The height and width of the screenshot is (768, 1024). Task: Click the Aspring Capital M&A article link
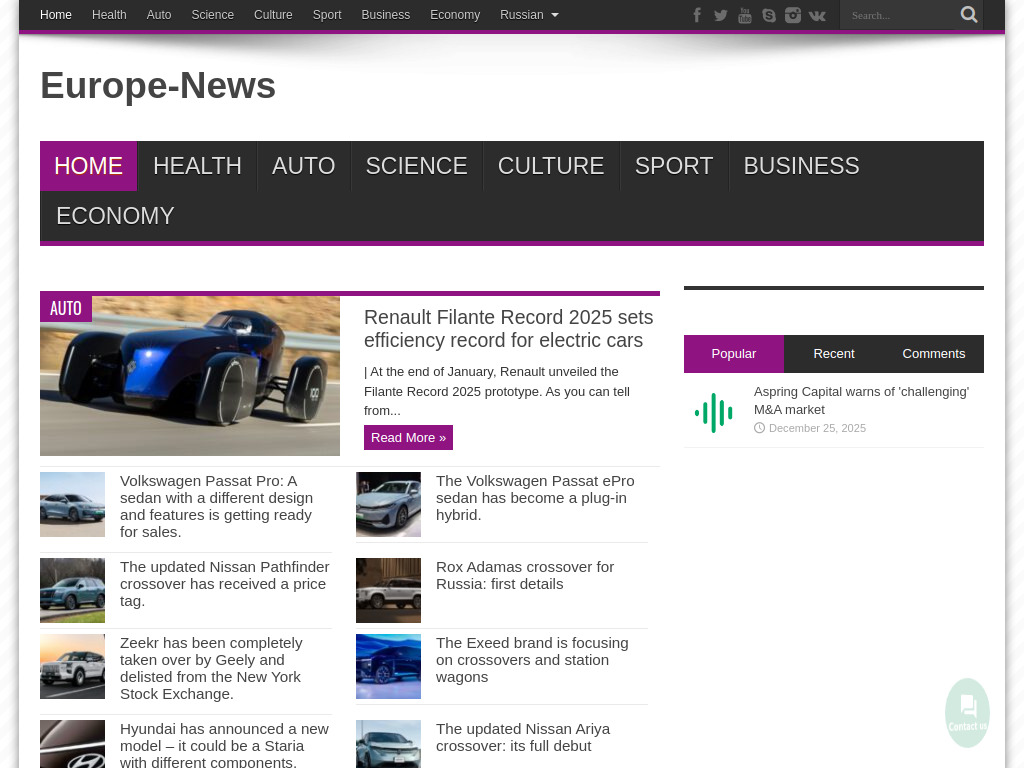pos(861,400)
